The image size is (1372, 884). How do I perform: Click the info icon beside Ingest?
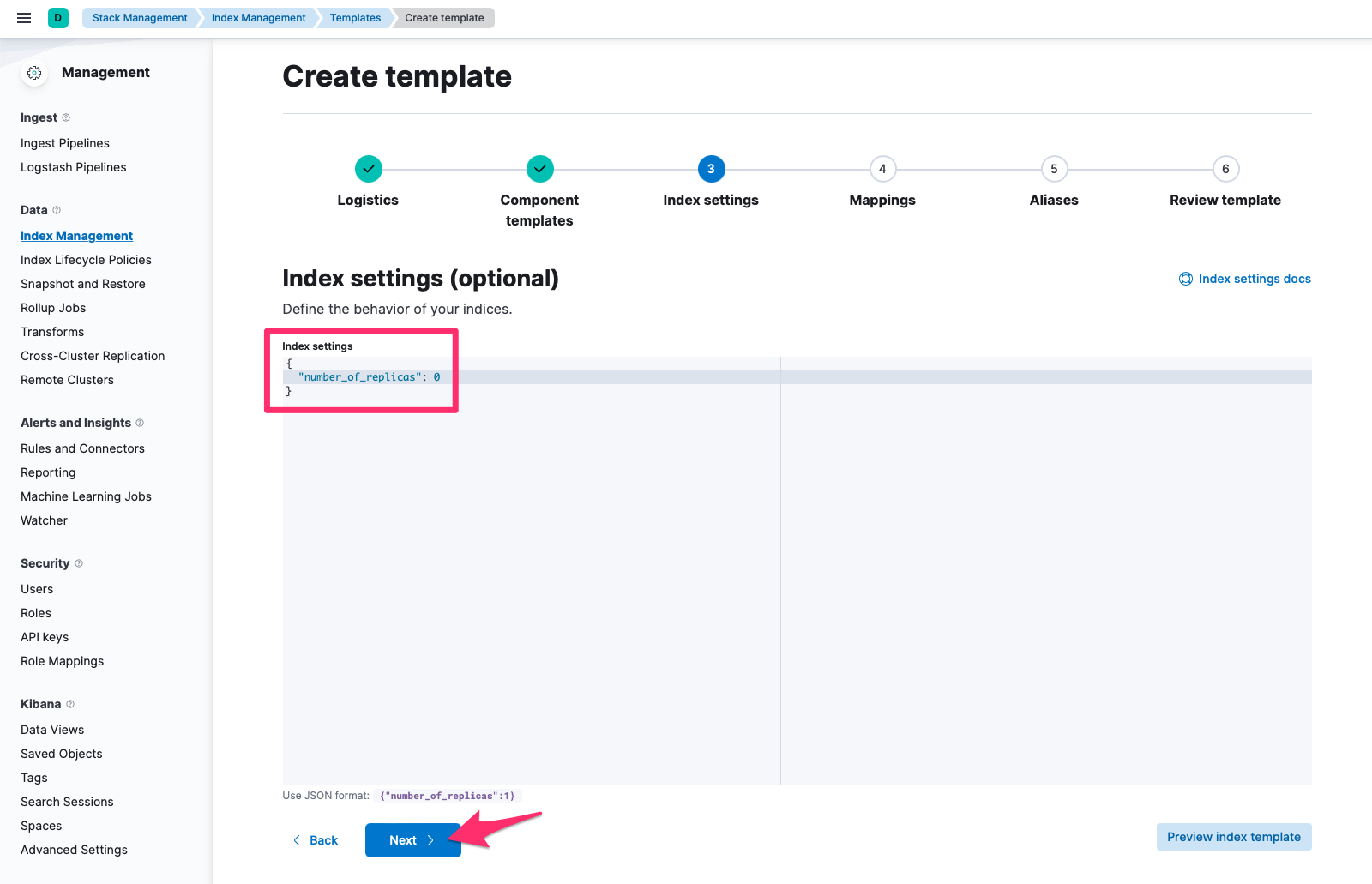click(x=66, y=117)
